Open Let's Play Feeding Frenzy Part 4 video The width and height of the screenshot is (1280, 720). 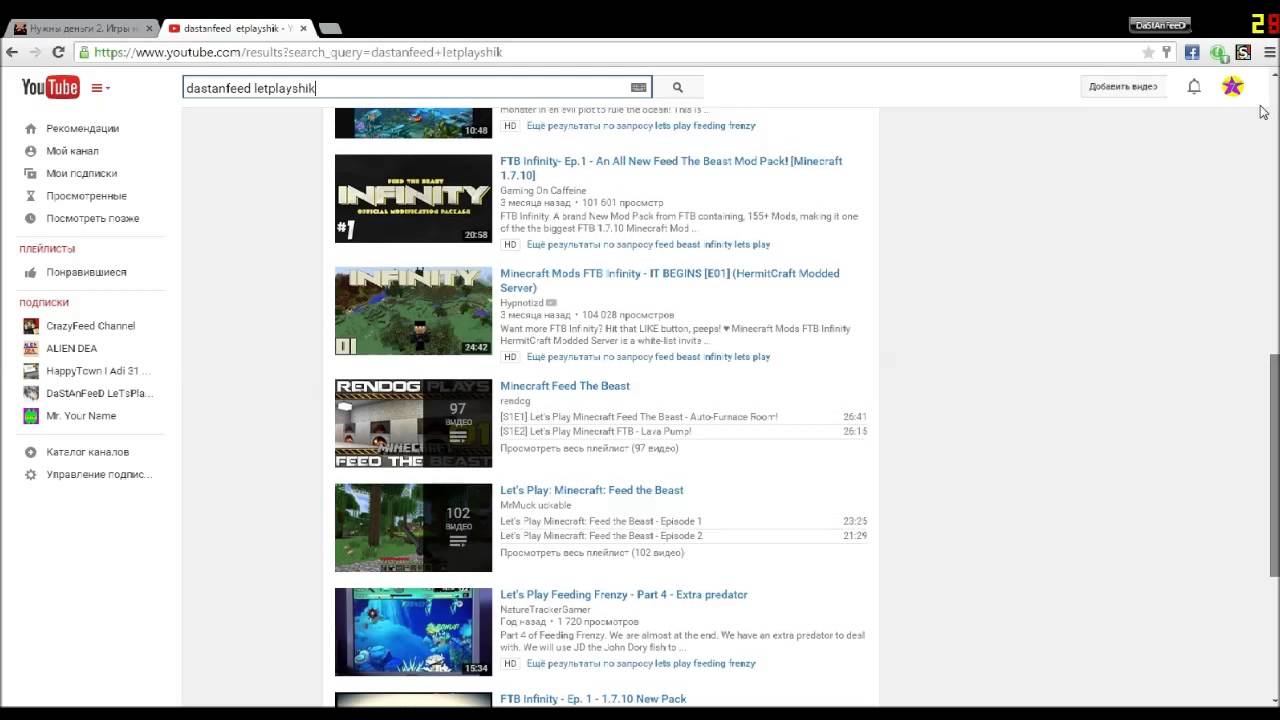624,595
